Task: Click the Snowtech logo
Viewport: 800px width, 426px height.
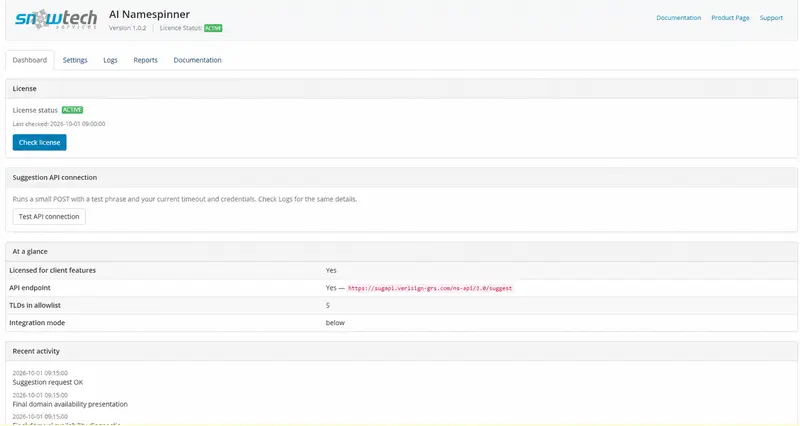Action: click(56, 19)
